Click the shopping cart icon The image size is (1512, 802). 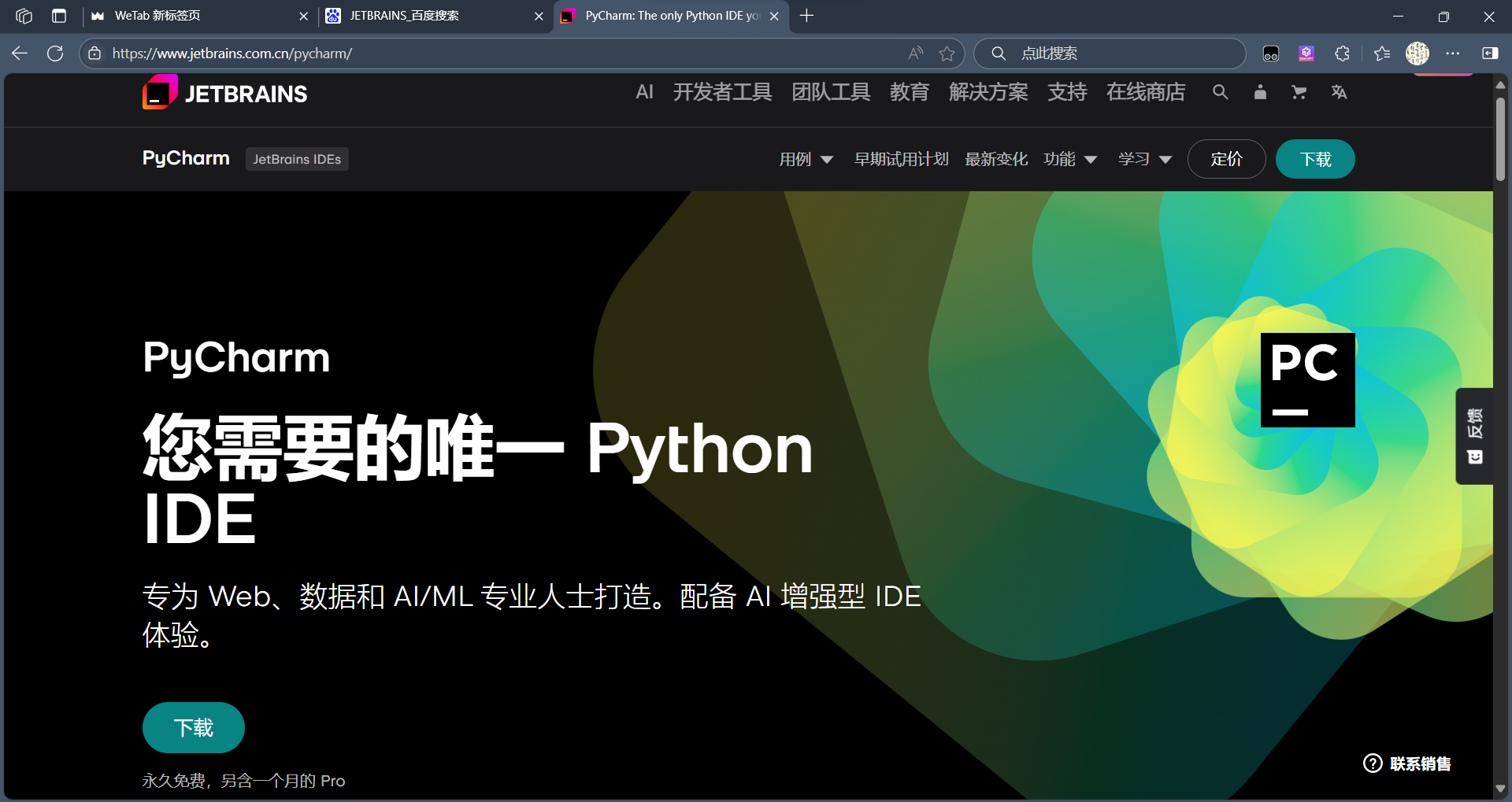point(1299,92)
